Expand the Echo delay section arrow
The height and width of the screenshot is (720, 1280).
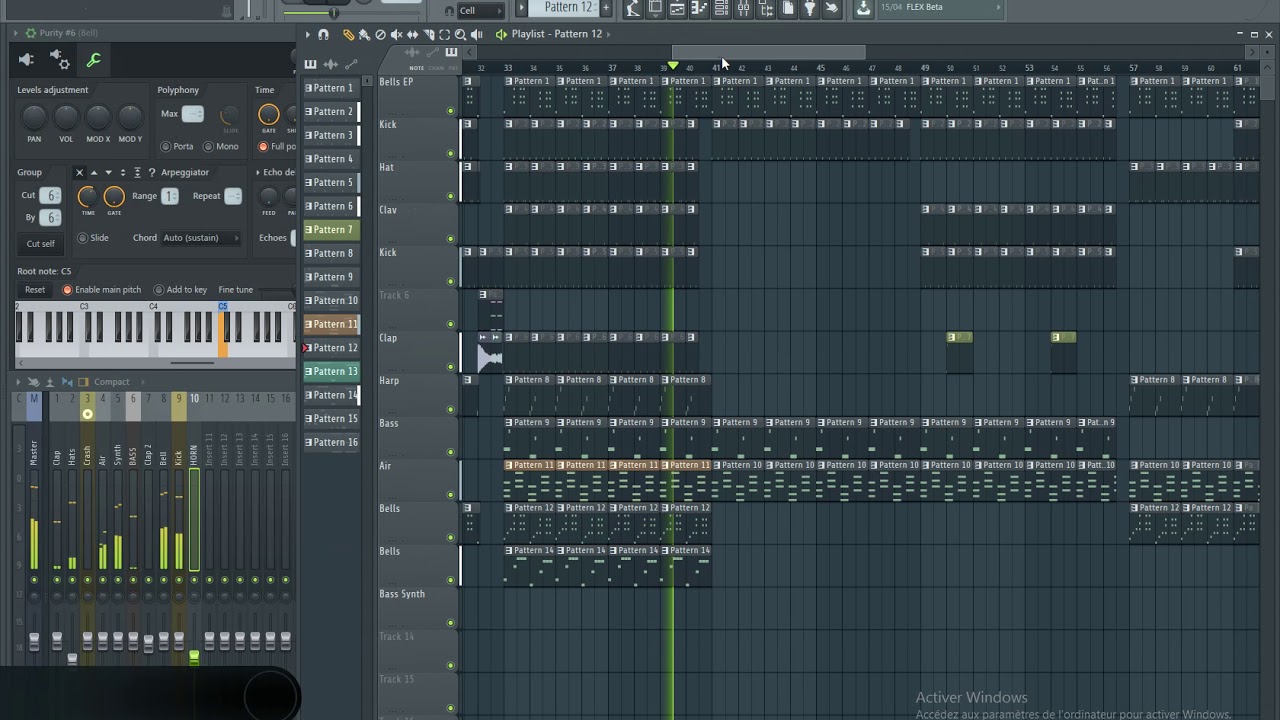258,172
